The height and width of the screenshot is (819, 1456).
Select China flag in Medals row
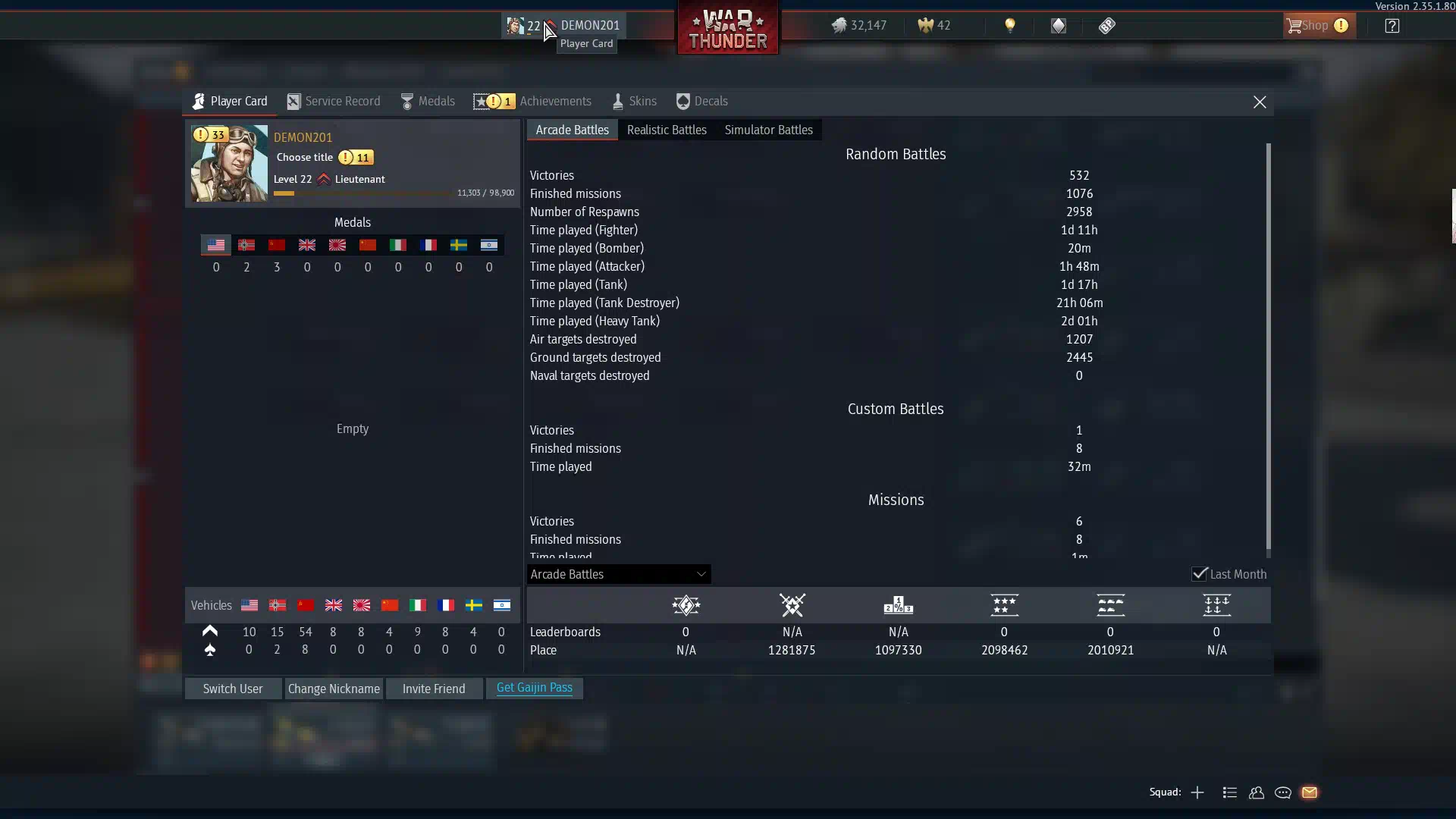tap(368, 245)
